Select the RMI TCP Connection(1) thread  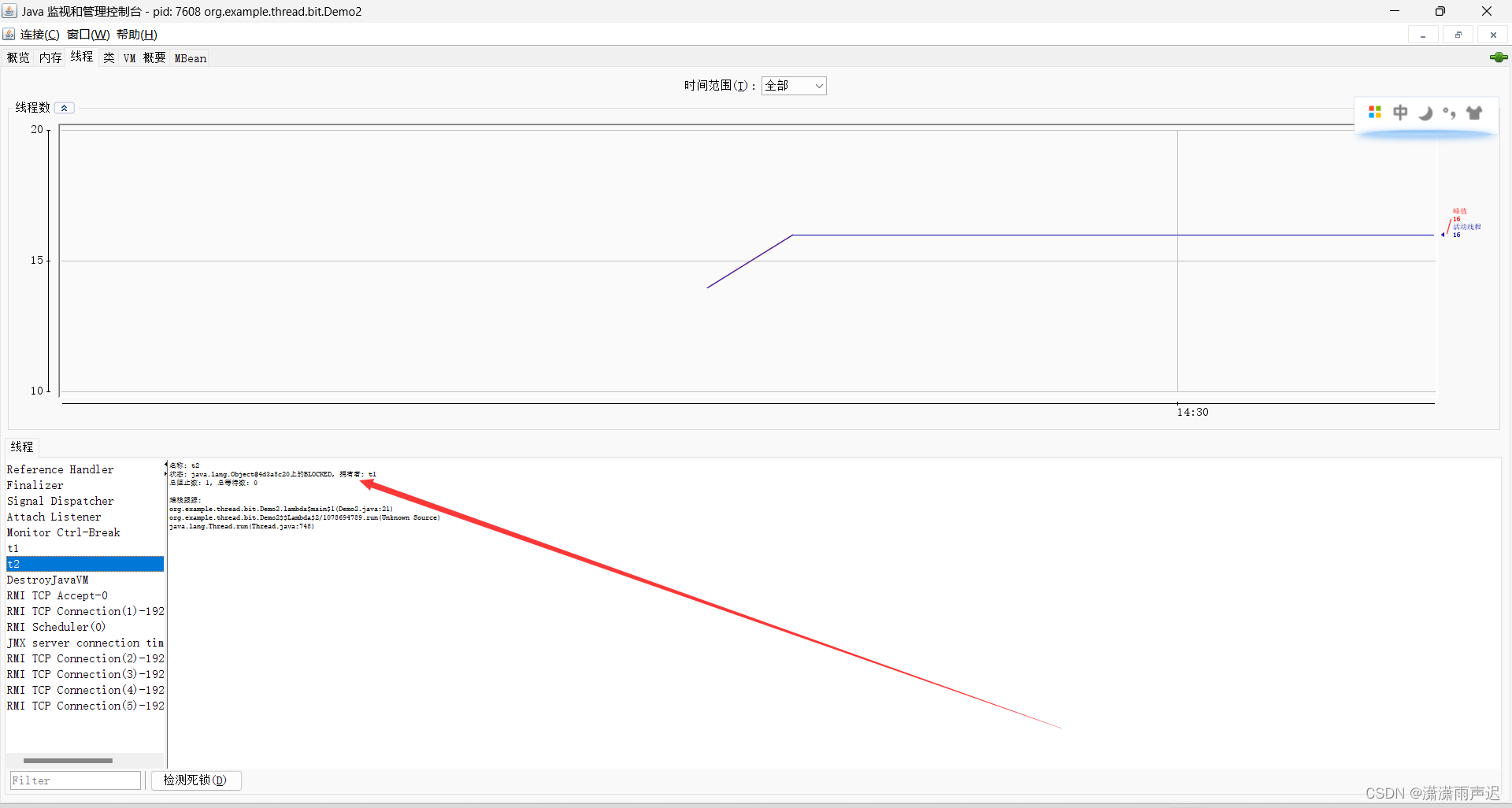85,611
